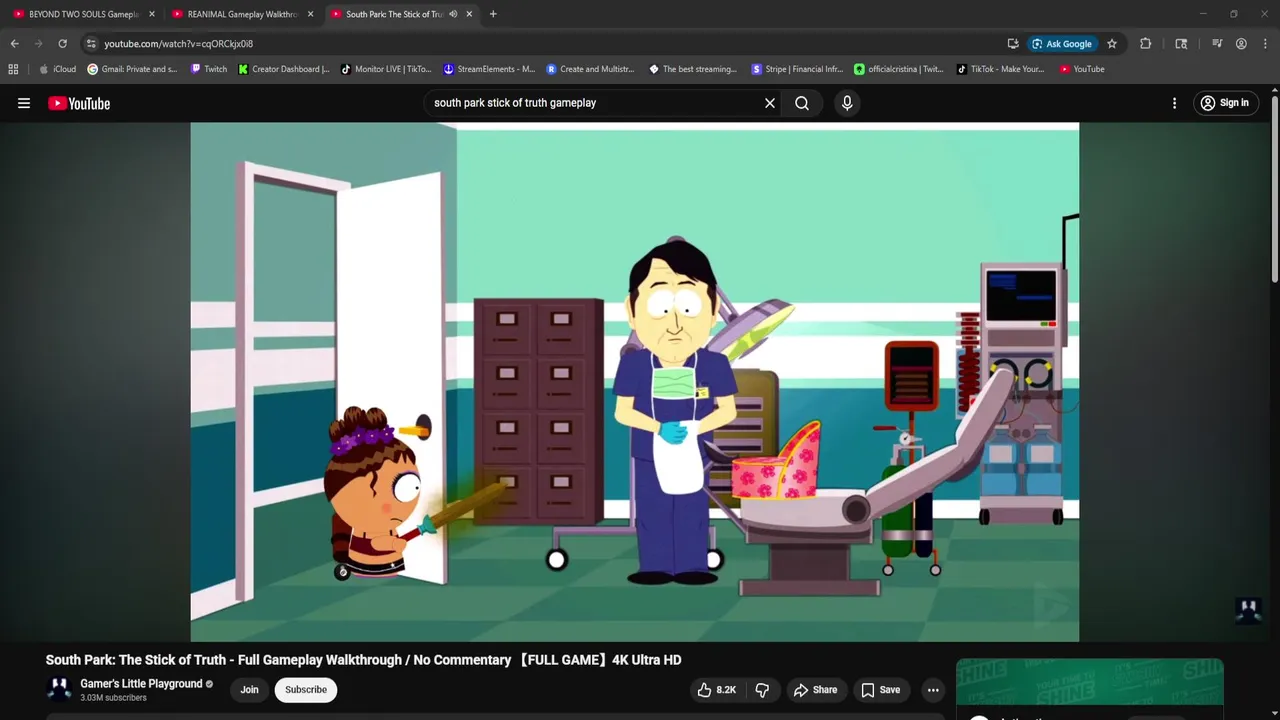
Task: Open the media controls music icon
Action: click(x=1217, y=44)
